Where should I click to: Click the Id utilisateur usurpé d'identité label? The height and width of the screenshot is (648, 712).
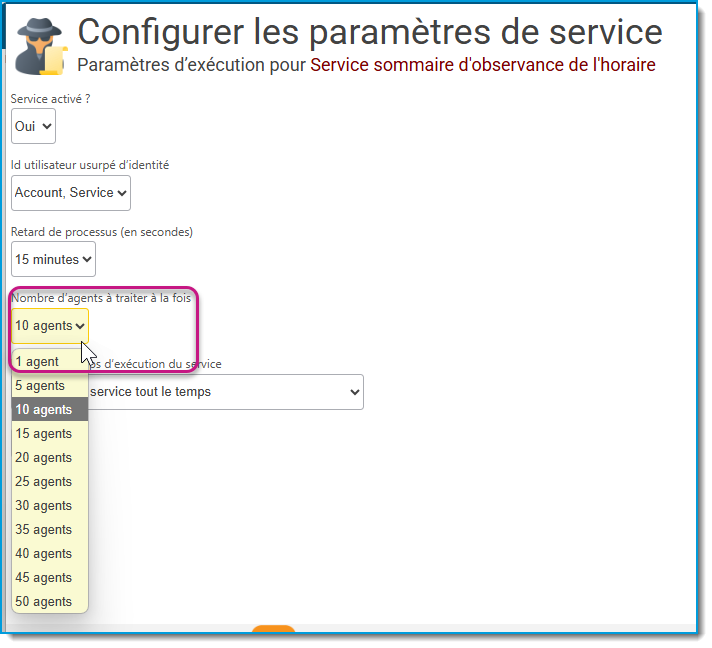90,165
